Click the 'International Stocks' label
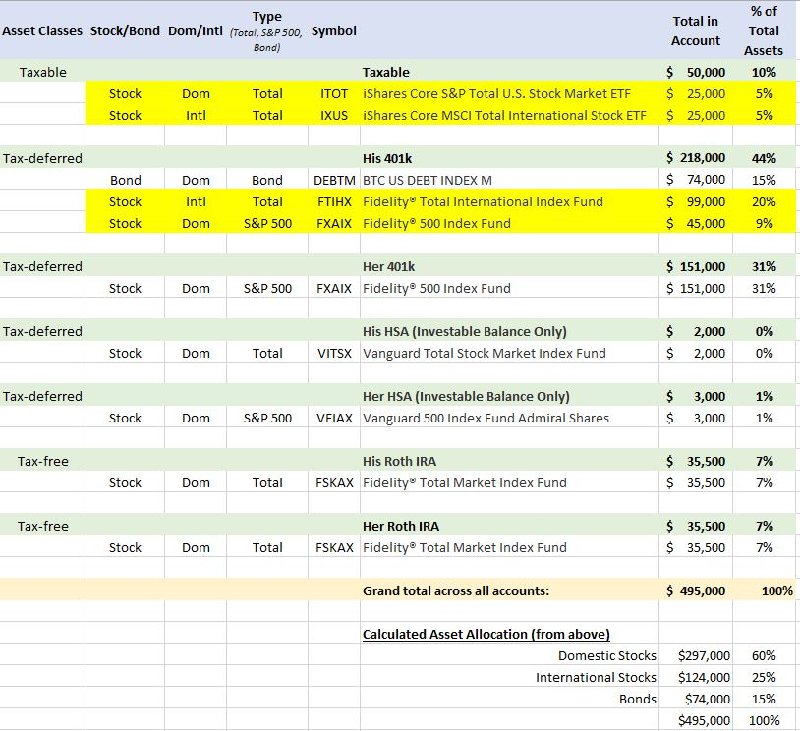 [x=596, y=677]
